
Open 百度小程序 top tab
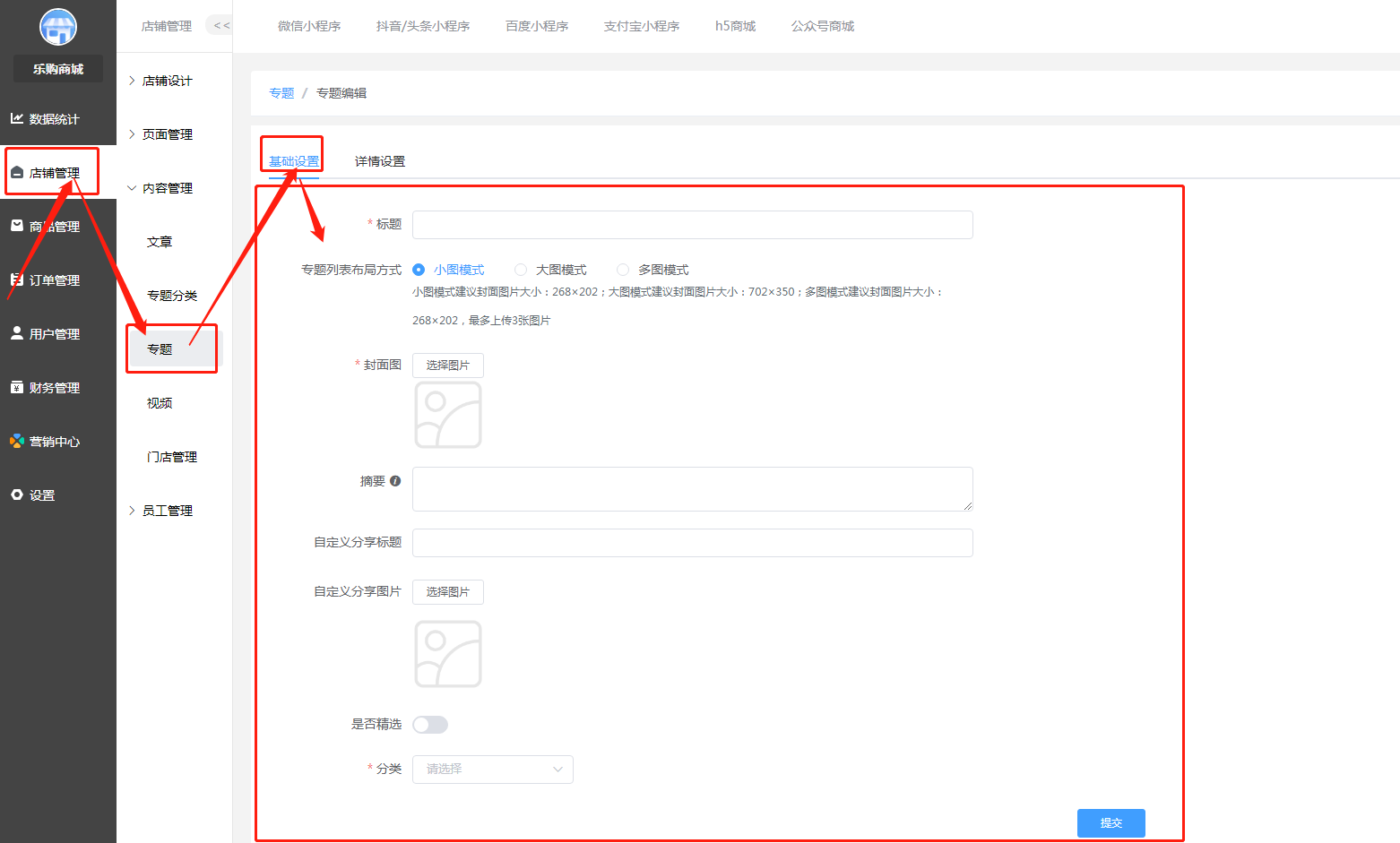537,26
